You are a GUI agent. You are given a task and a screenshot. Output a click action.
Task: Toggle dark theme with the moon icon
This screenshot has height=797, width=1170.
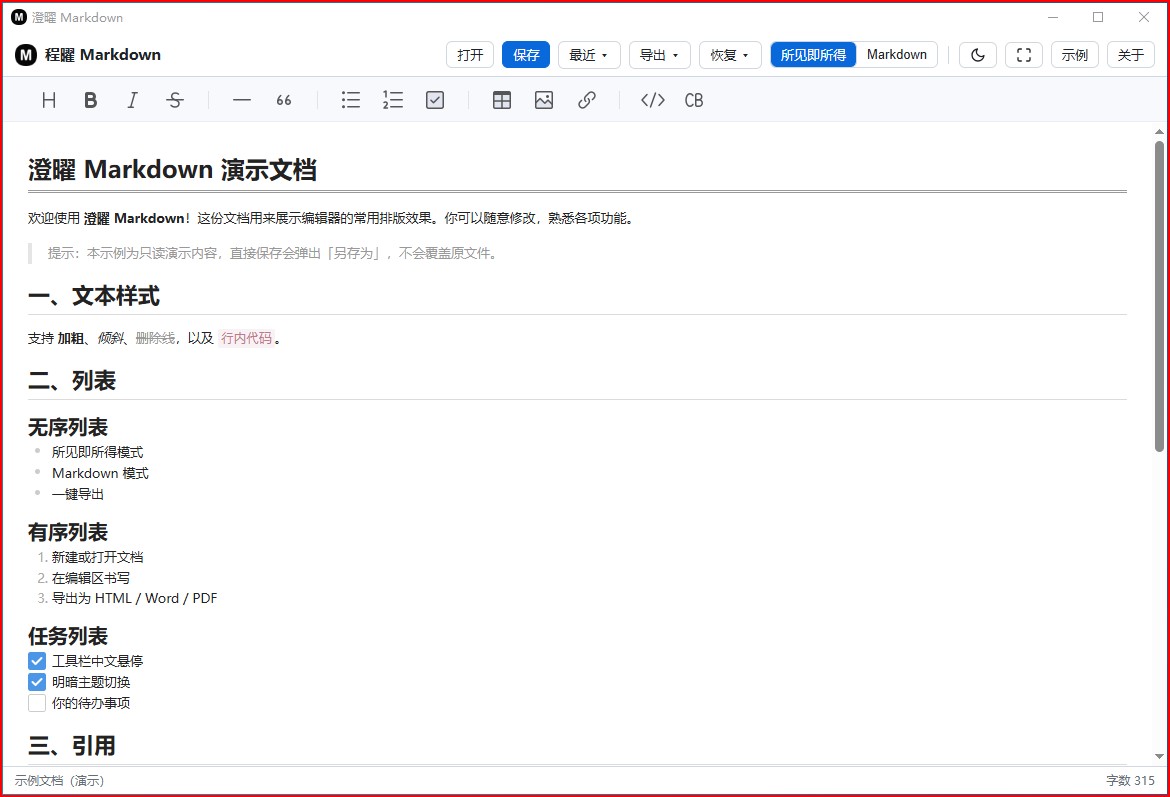point(977,54)
